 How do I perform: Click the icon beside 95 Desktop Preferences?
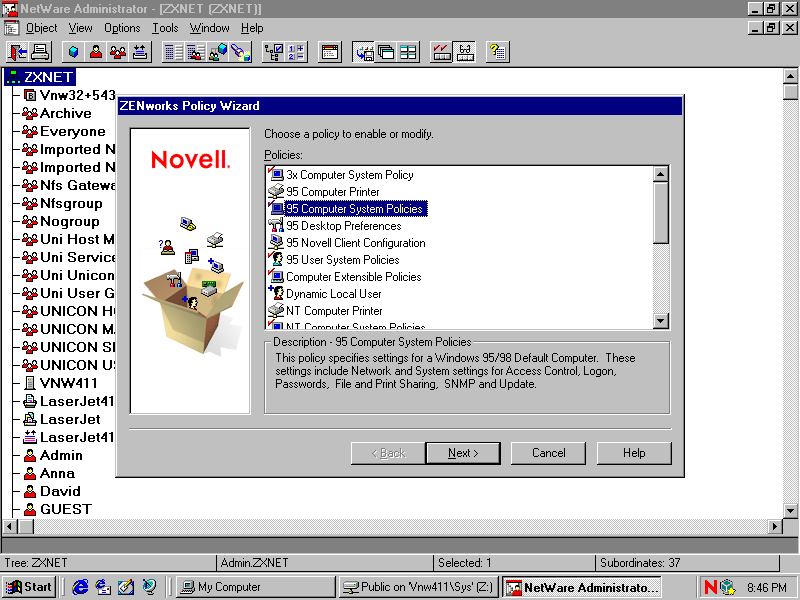point(276,225)
